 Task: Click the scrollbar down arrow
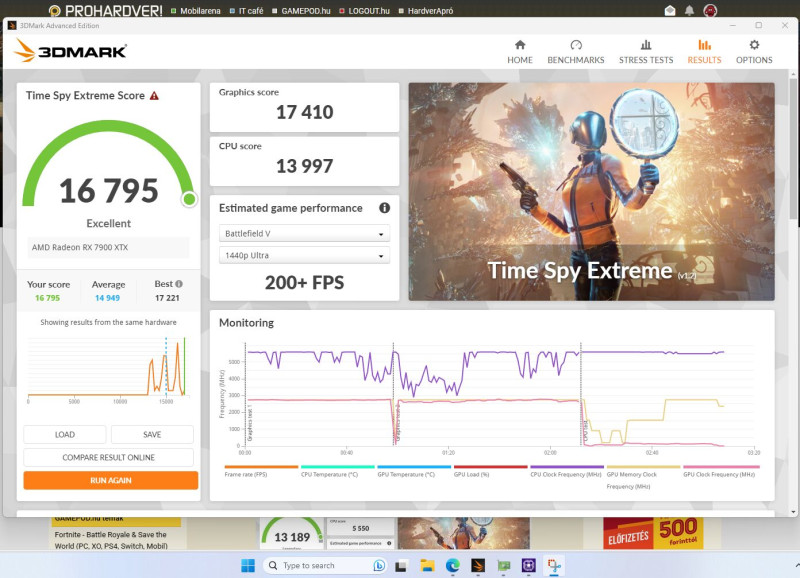point(793,512)
